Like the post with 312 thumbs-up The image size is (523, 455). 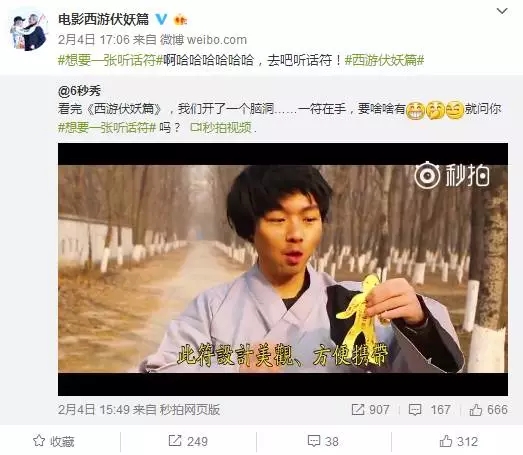(446, 441)
